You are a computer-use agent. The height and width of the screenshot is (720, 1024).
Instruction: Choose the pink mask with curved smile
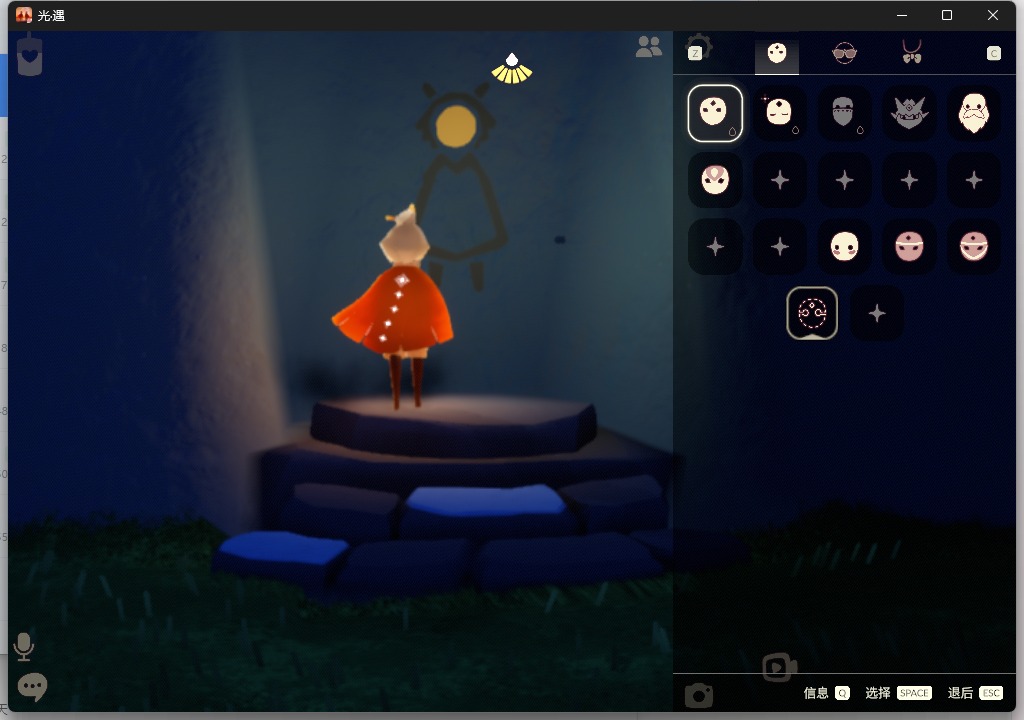(x=974, y=246)
